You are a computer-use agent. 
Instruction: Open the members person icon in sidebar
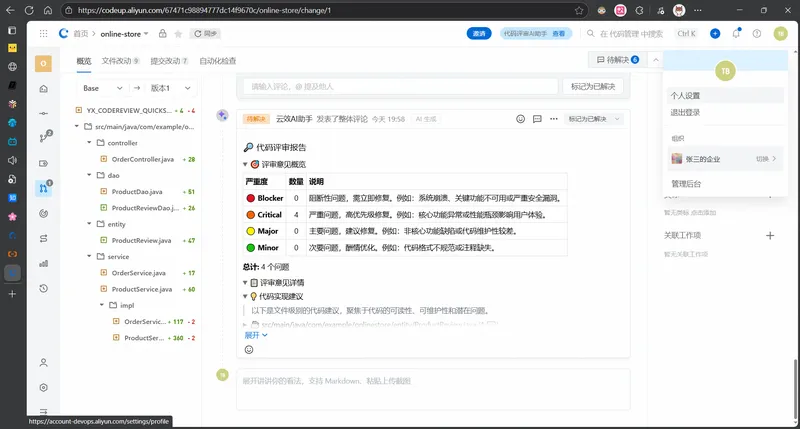click(x=43, y=363)
